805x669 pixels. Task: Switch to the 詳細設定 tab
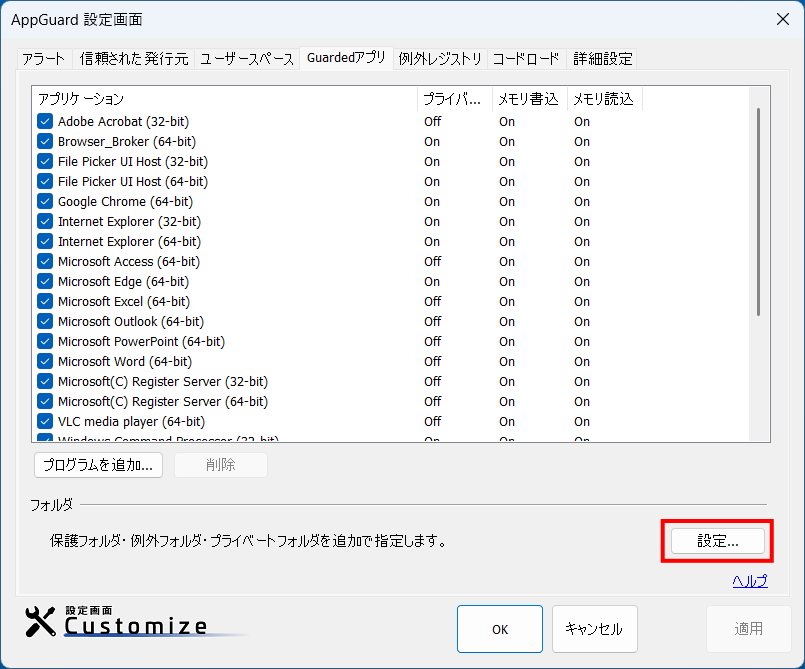602,59
